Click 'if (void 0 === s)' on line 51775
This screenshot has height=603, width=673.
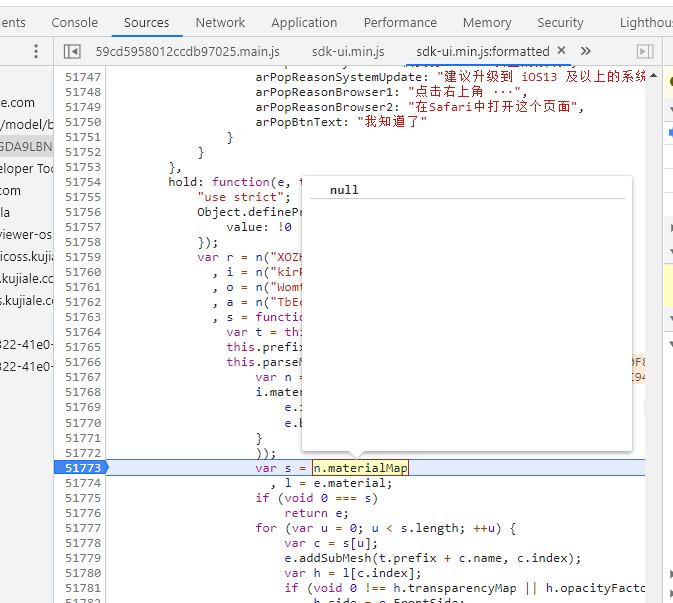316,498
